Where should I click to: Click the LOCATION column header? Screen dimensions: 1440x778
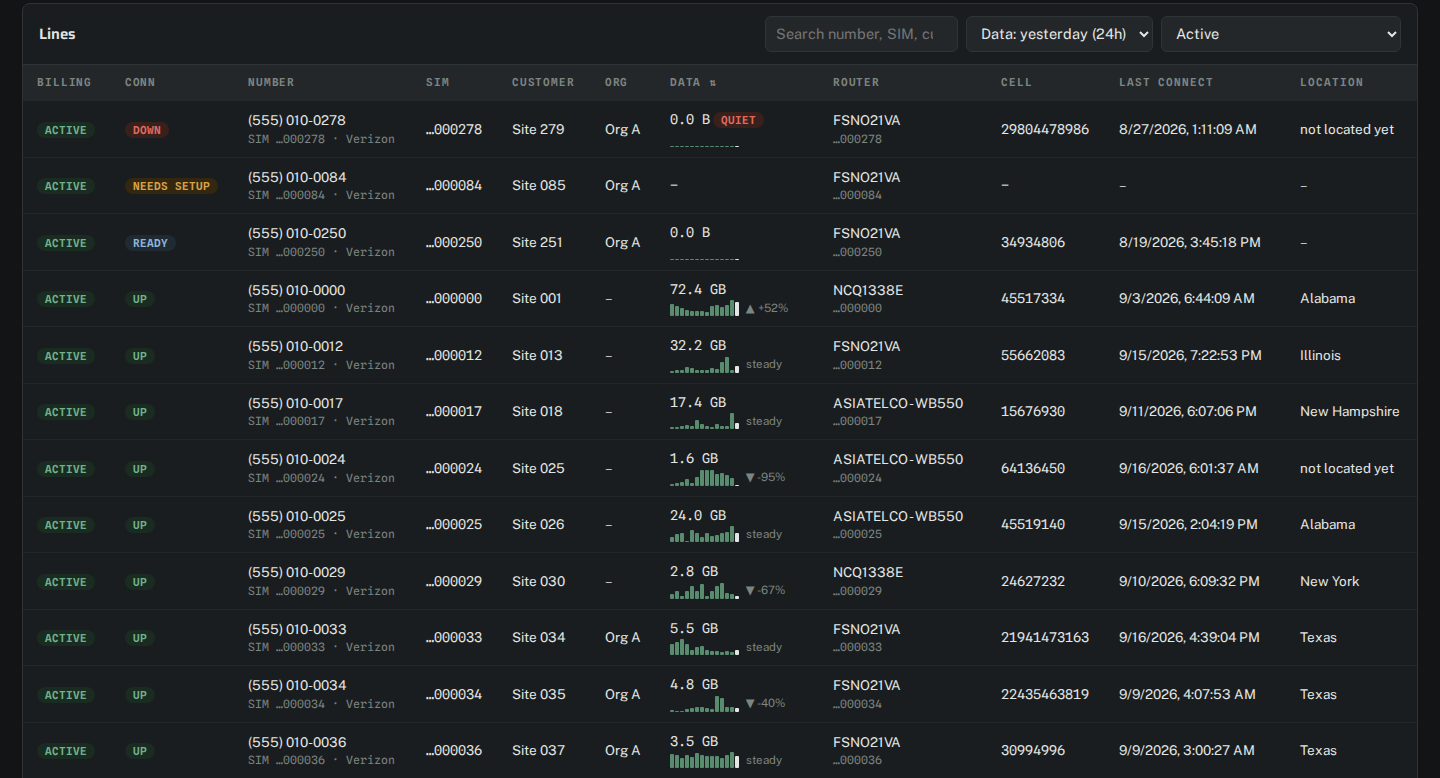click(x=1331, y=82)
